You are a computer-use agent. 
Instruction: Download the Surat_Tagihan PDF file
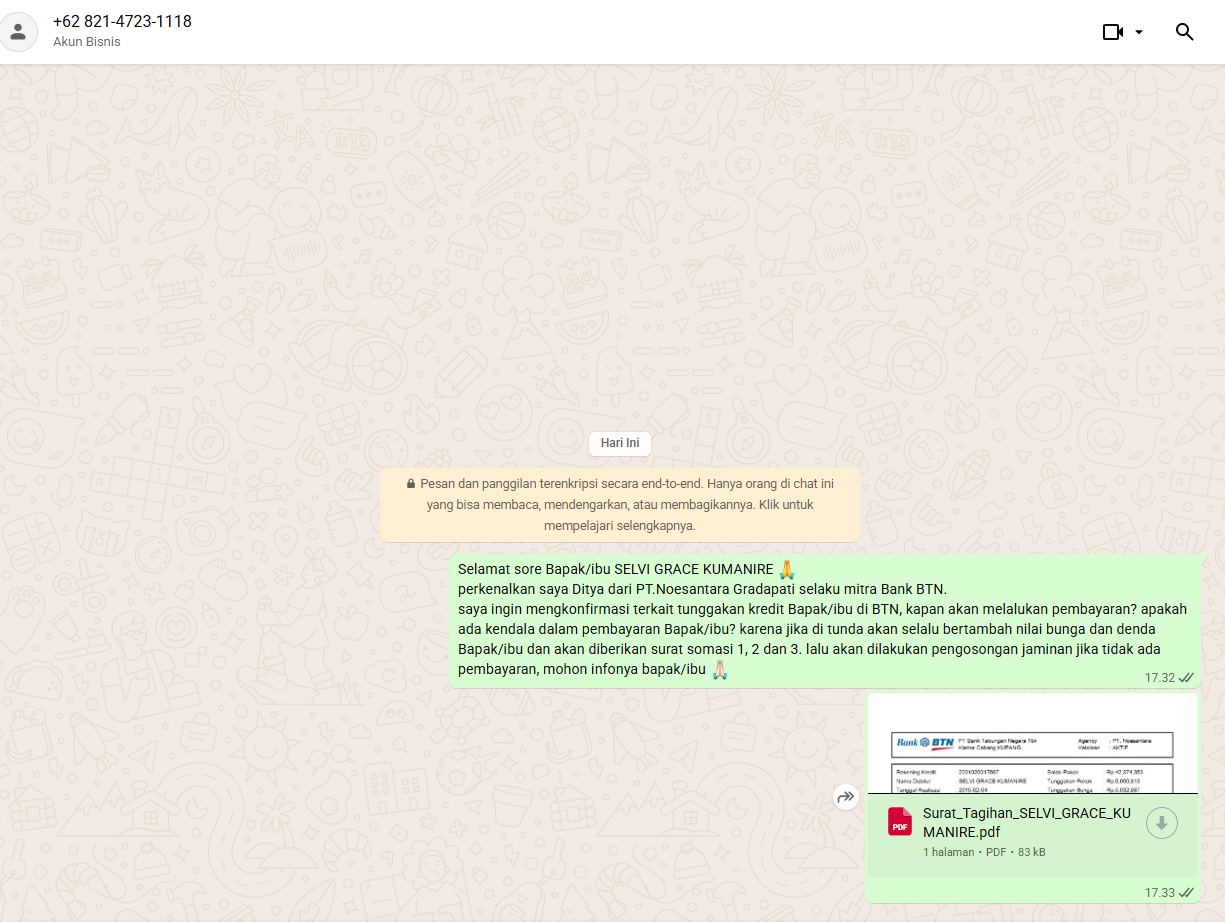[x=1161, y=823]
